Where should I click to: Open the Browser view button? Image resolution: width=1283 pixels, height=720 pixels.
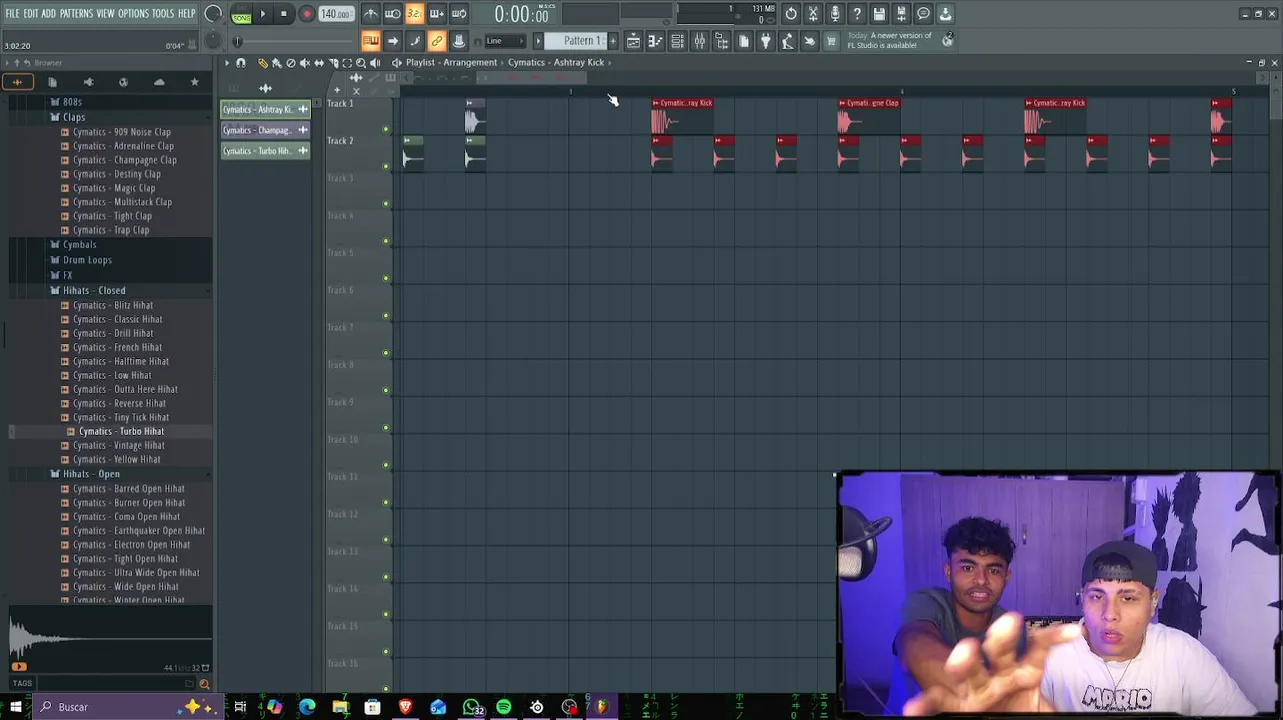coord(721,41)
